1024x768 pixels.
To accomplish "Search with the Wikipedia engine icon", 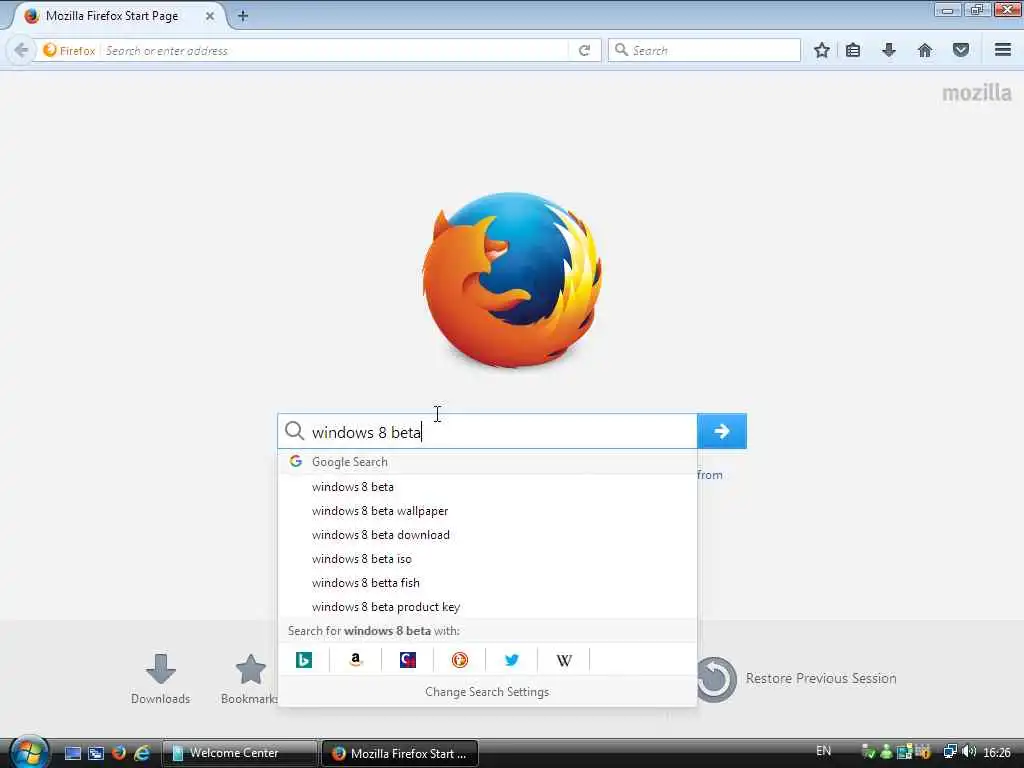I will pyautogui.click(x=564, y=660).
